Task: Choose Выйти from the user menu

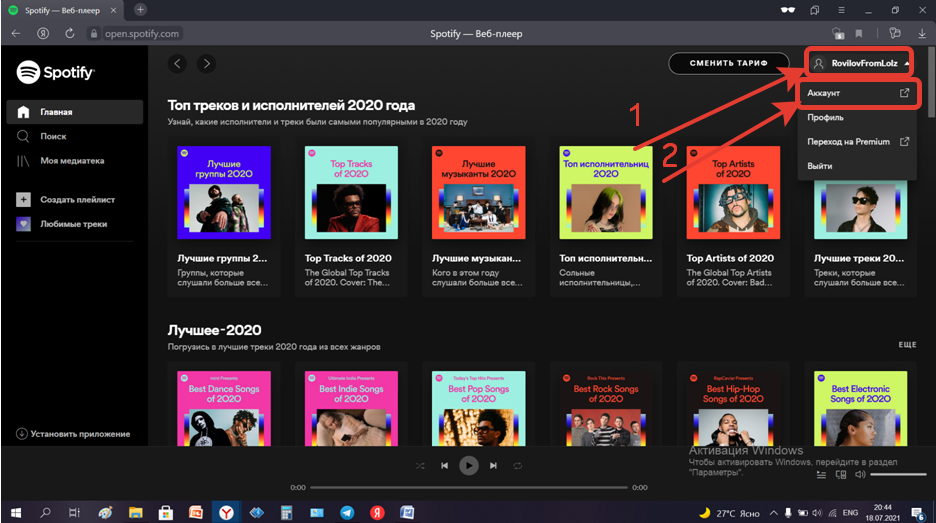Action: pos(820,166)
